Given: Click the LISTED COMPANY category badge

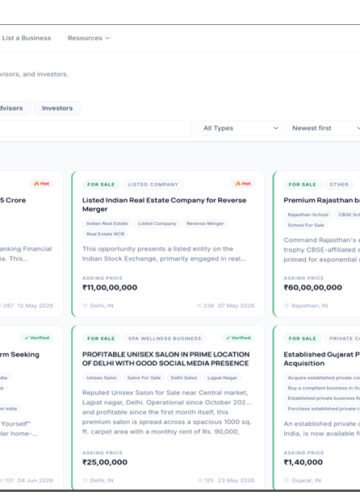Looking at the screenshot, I should 153,184.
